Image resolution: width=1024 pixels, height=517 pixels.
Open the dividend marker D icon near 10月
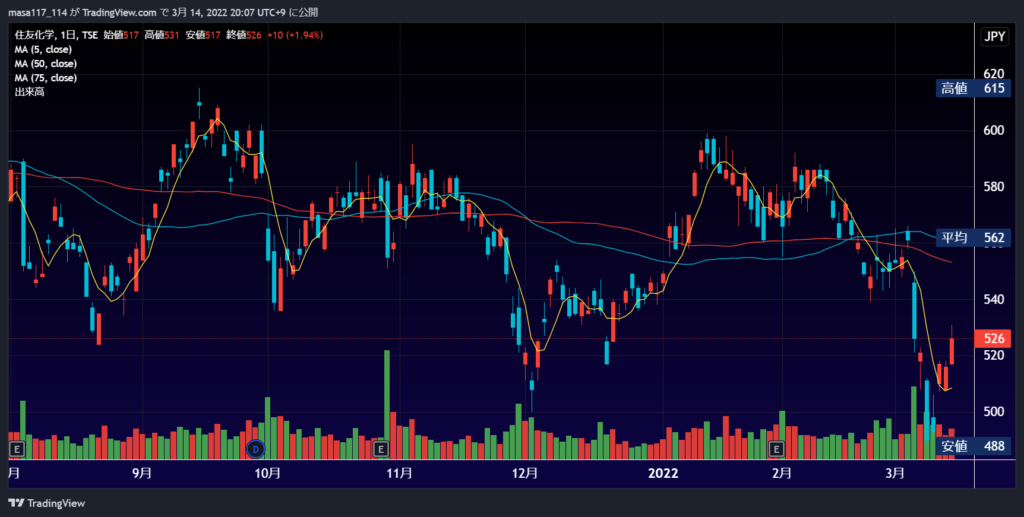tap(255, 448)
